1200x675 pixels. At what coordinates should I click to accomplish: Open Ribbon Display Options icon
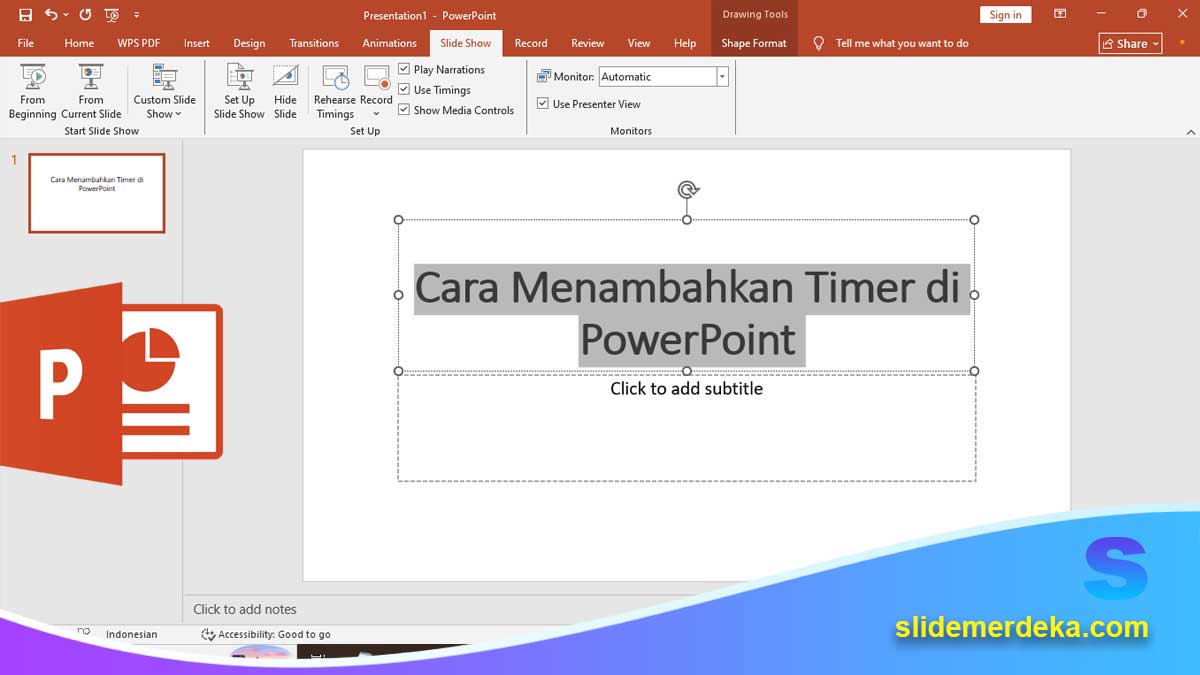[1060, 14]
